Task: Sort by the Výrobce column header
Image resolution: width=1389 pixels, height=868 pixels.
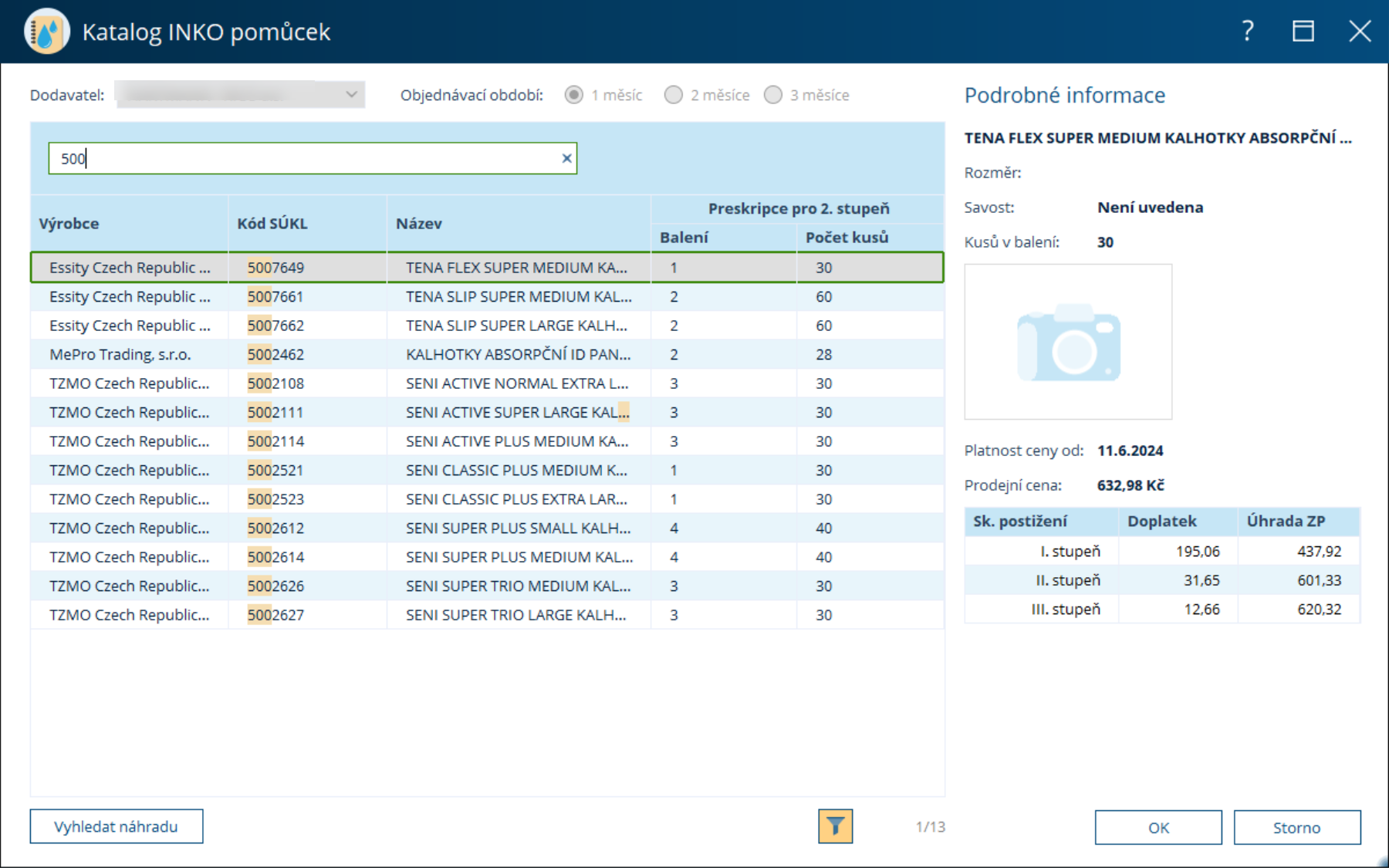Action: coord(130,223)
